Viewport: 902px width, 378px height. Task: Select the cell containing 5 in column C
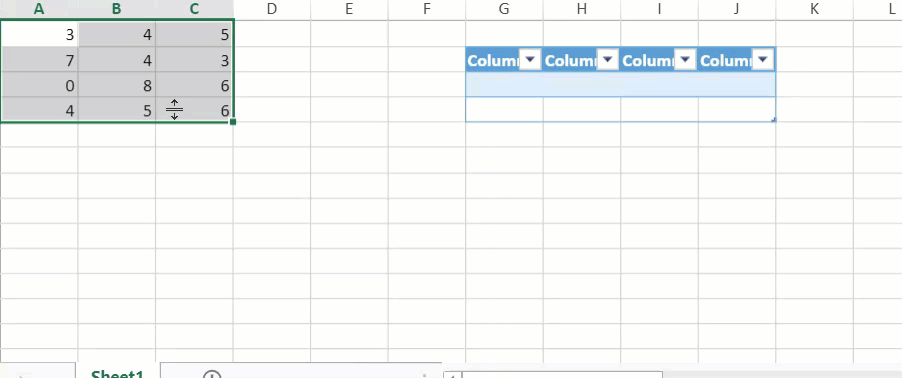click(194, 35)
